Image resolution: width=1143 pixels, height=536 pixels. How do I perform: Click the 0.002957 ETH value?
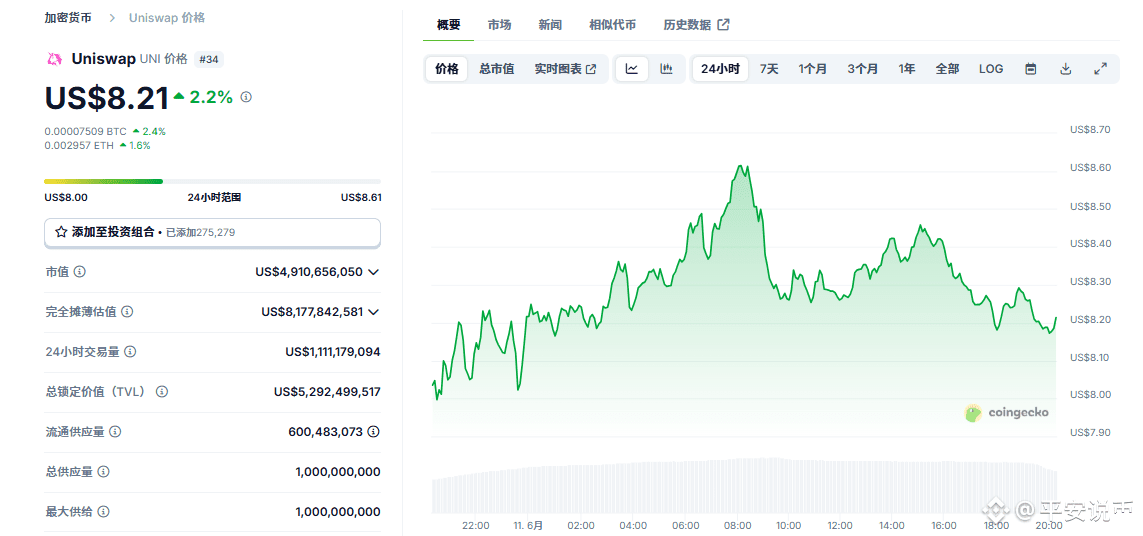coord(79,145)
